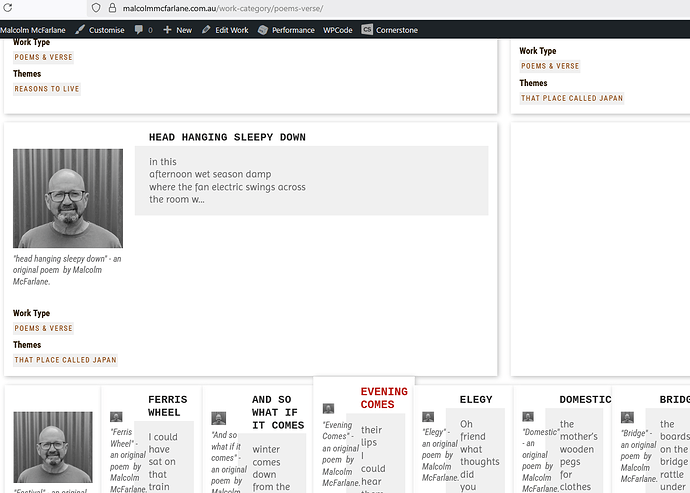Screen dimensions: 690x493
Task: Open the WPCode menu
Action: tap(337, 30)
